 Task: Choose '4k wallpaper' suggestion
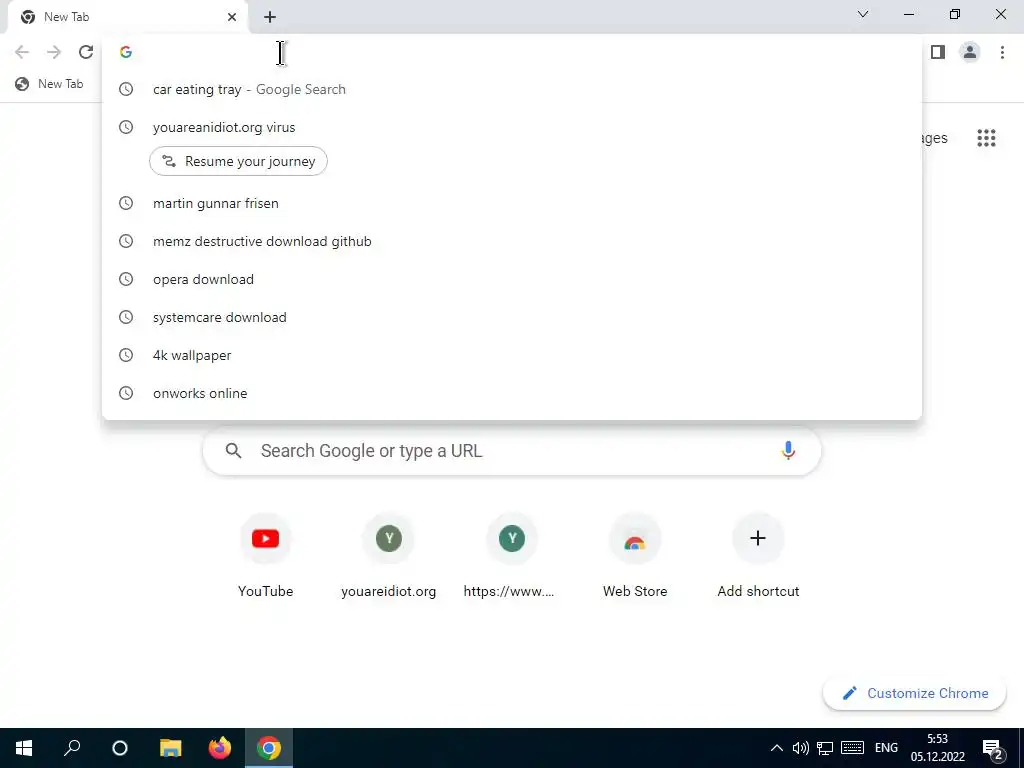point(512,355)
